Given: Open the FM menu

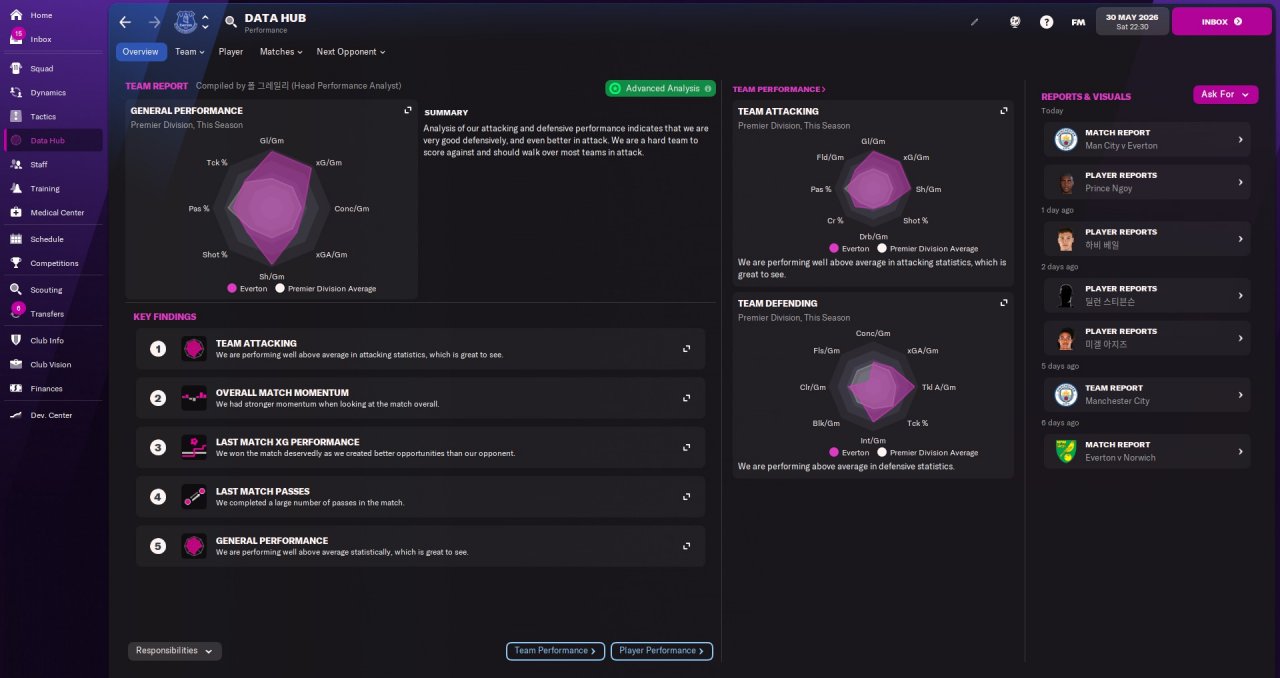Looking at the screenshot, I should (x=1078, y=21).
